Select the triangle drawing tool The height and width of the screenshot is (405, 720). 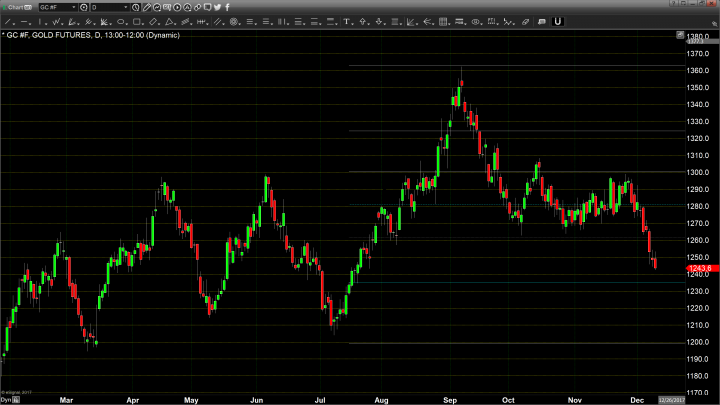pyautogui.click(x=170, y=22)
